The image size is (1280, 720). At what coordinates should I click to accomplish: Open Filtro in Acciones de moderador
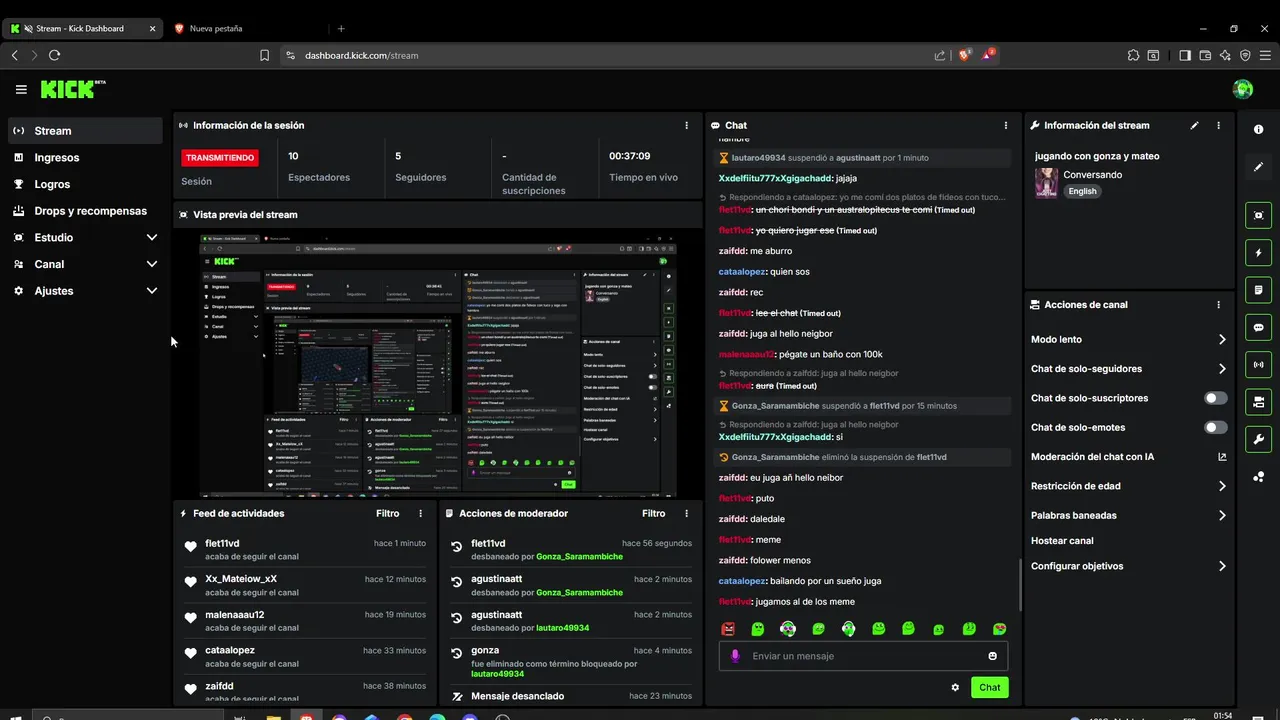tap(654, 513)
